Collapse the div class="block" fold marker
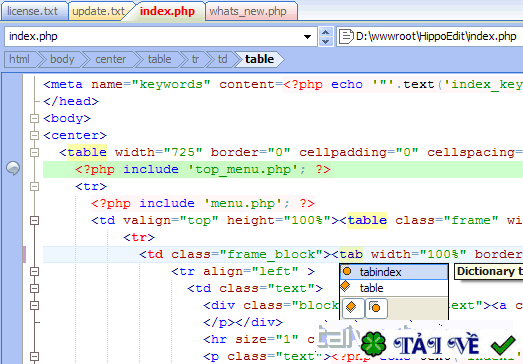 click(34, 306)
